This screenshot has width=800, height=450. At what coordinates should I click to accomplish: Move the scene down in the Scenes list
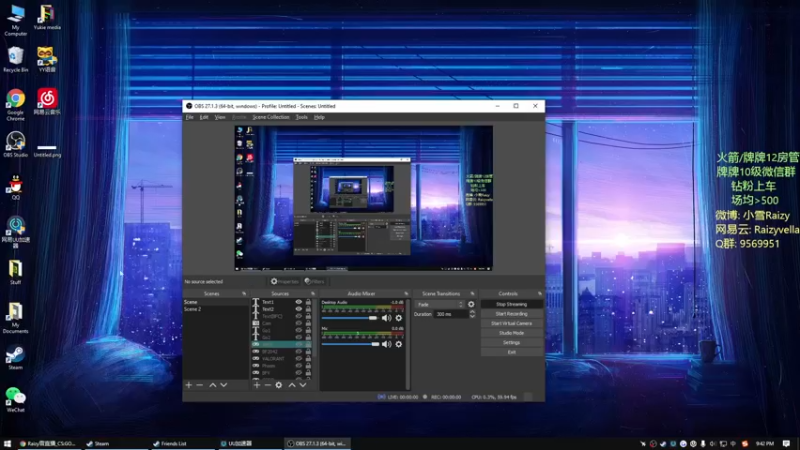(x=223, y=385)
